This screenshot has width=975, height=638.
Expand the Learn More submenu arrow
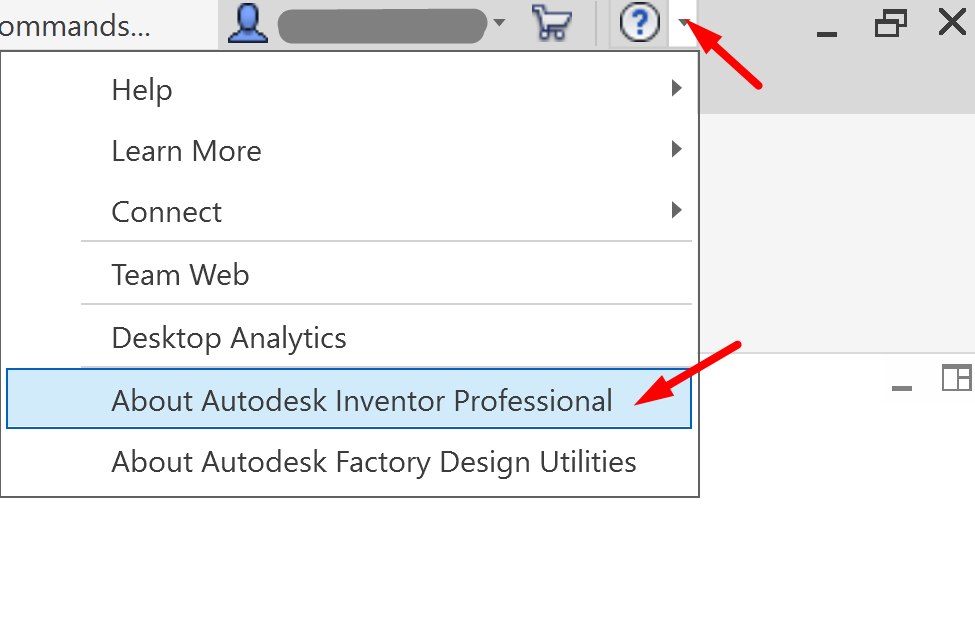677,150
